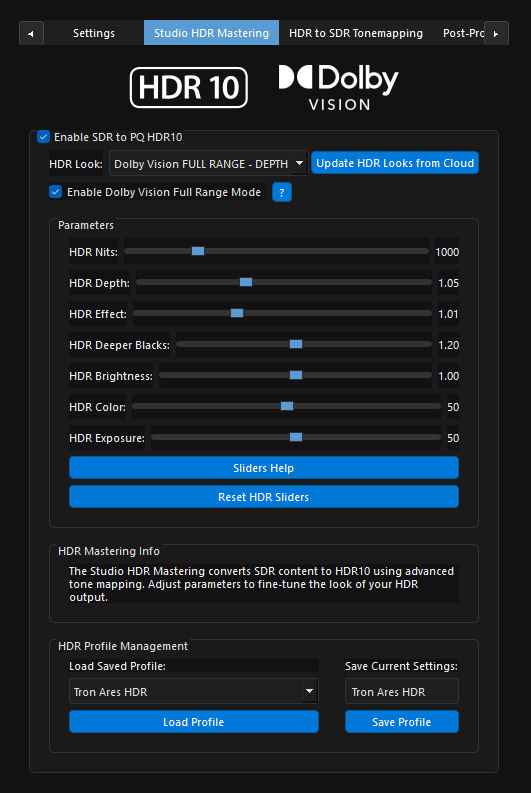Switch to the Settings tab
531x793 pixels.
coord(94,33)
